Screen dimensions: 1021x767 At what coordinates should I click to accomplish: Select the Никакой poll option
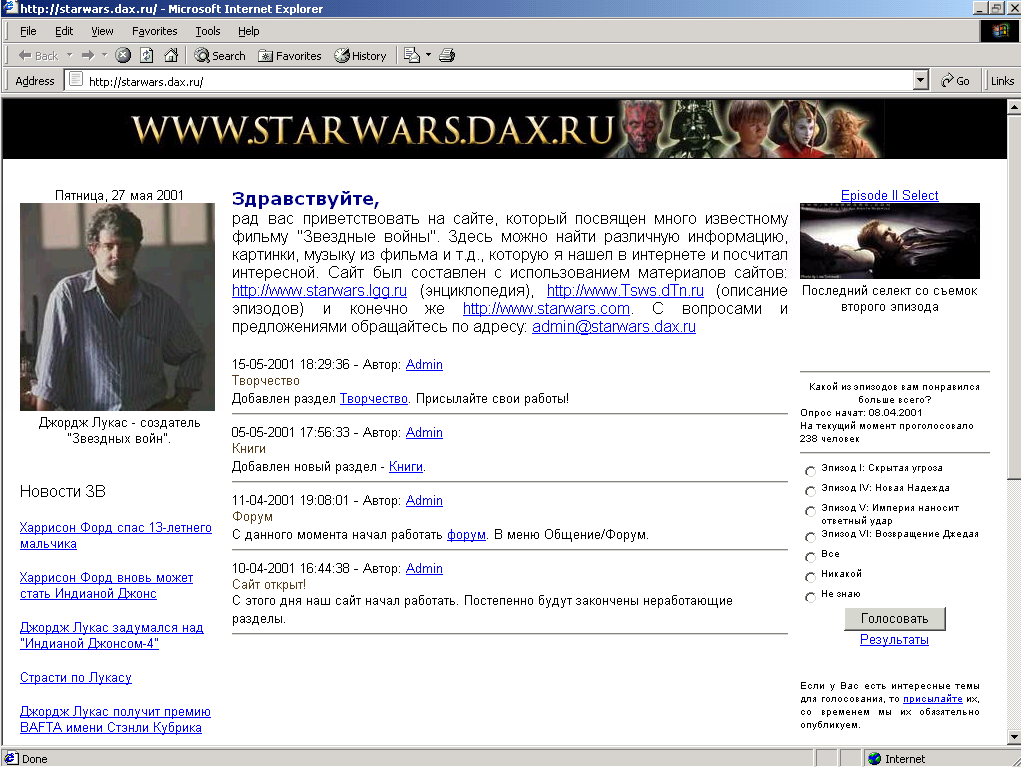(x=810, y=577)
